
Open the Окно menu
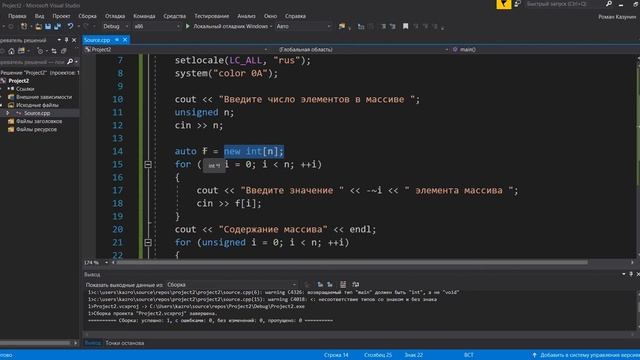(x=270, y=16)
